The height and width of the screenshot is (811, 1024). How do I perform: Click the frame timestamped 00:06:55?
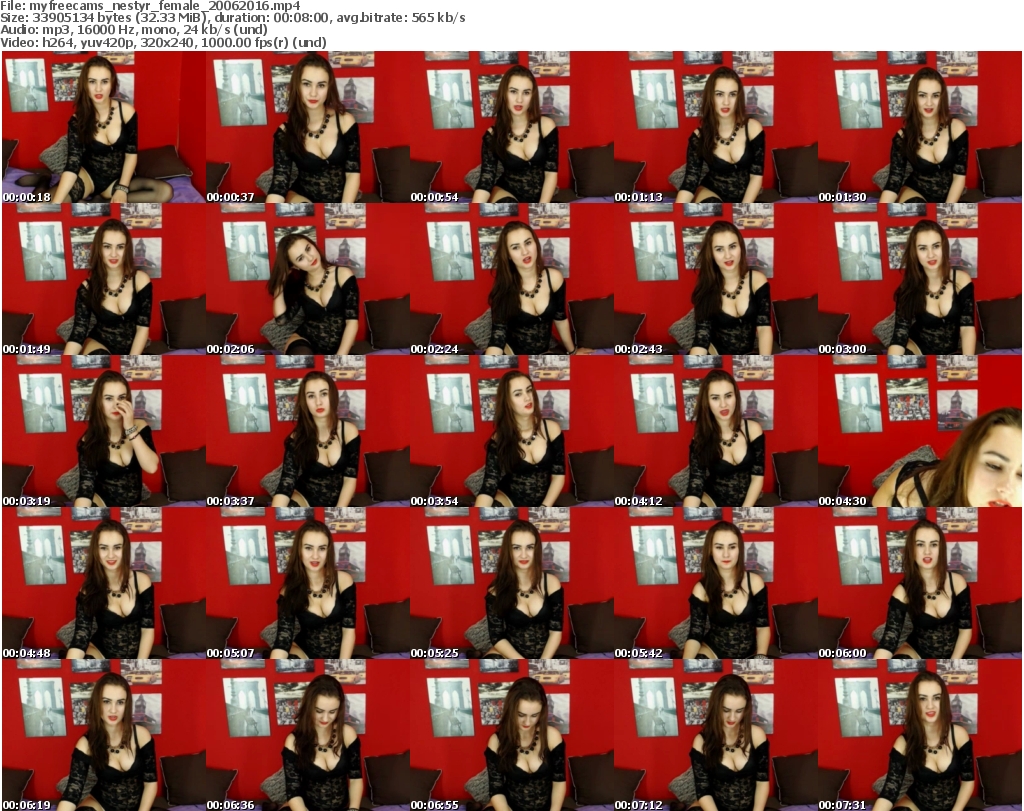point(511,735)
